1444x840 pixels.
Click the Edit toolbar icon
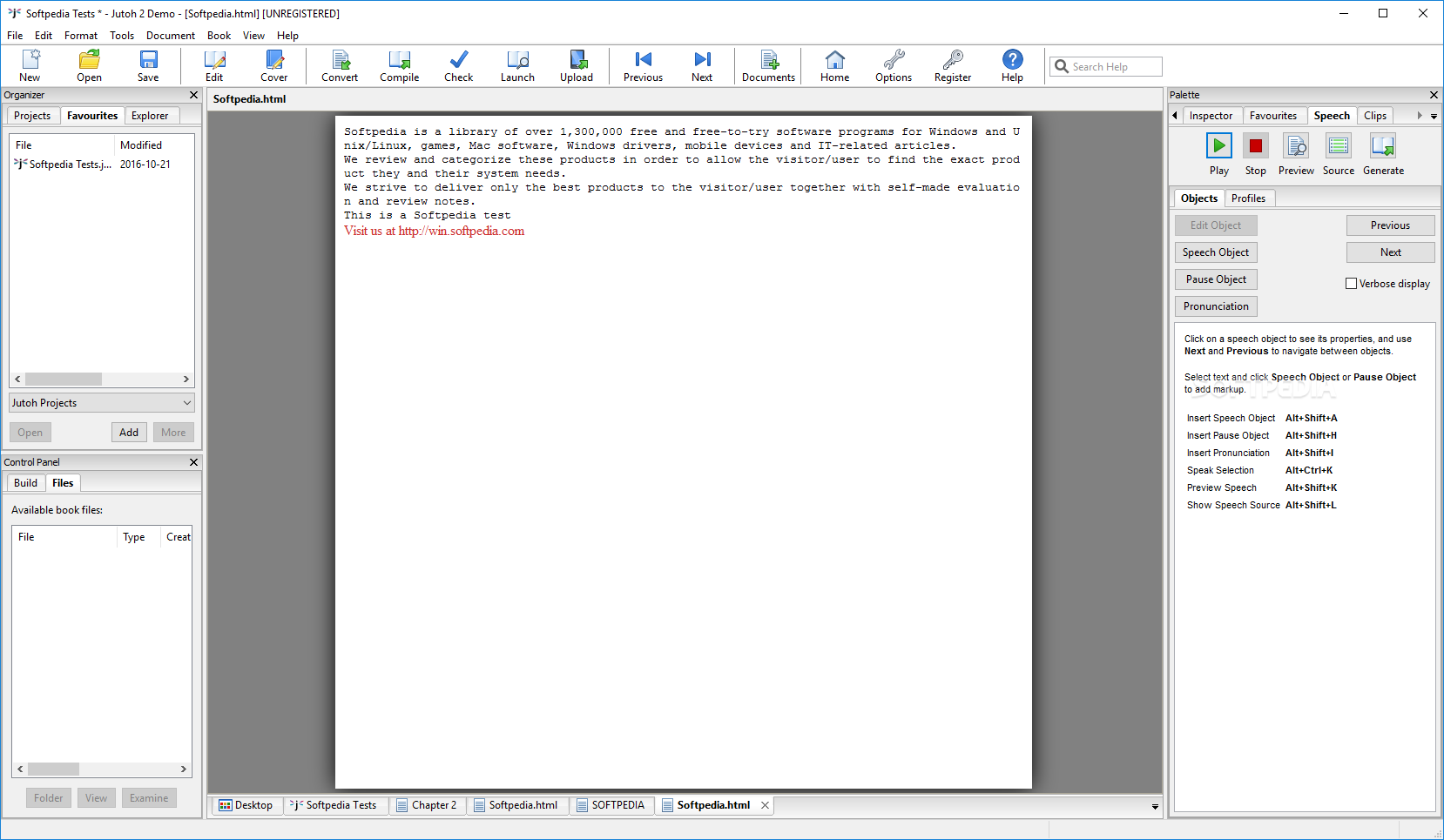point(214,66)
